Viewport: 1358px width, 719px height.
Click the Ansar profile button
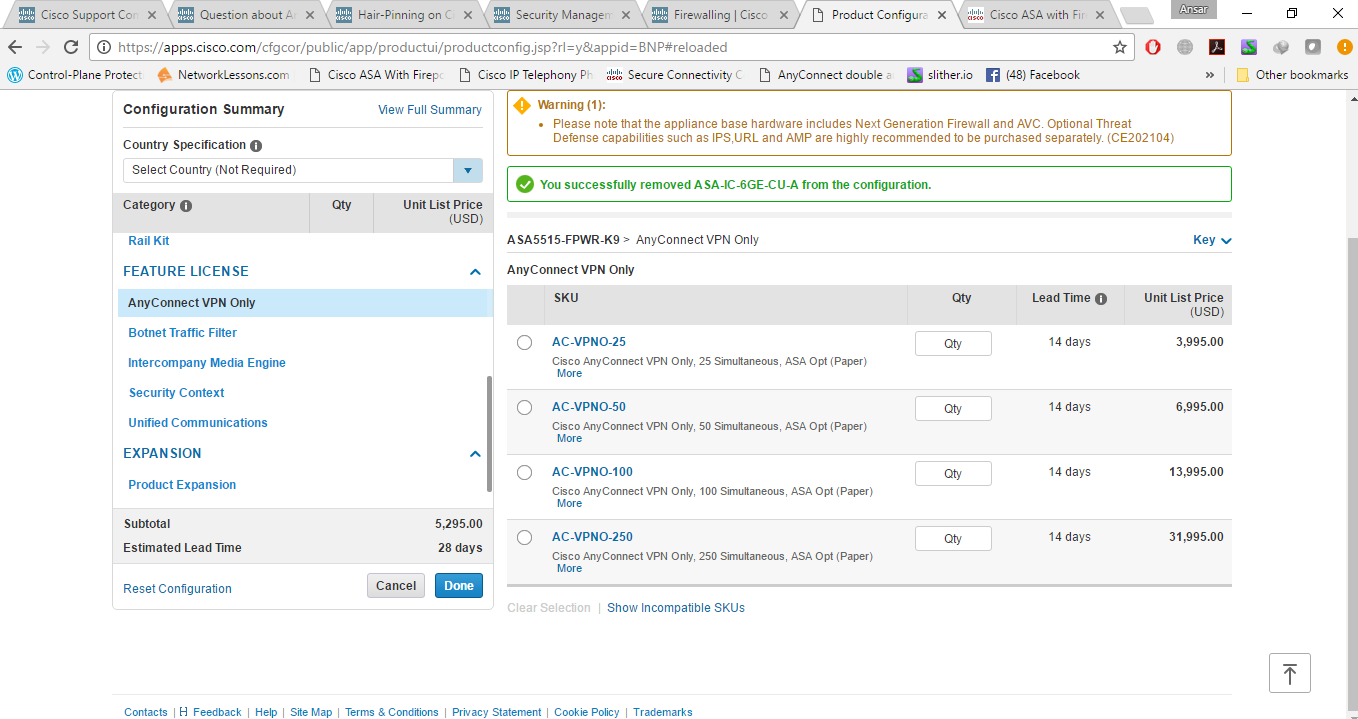1192,9
